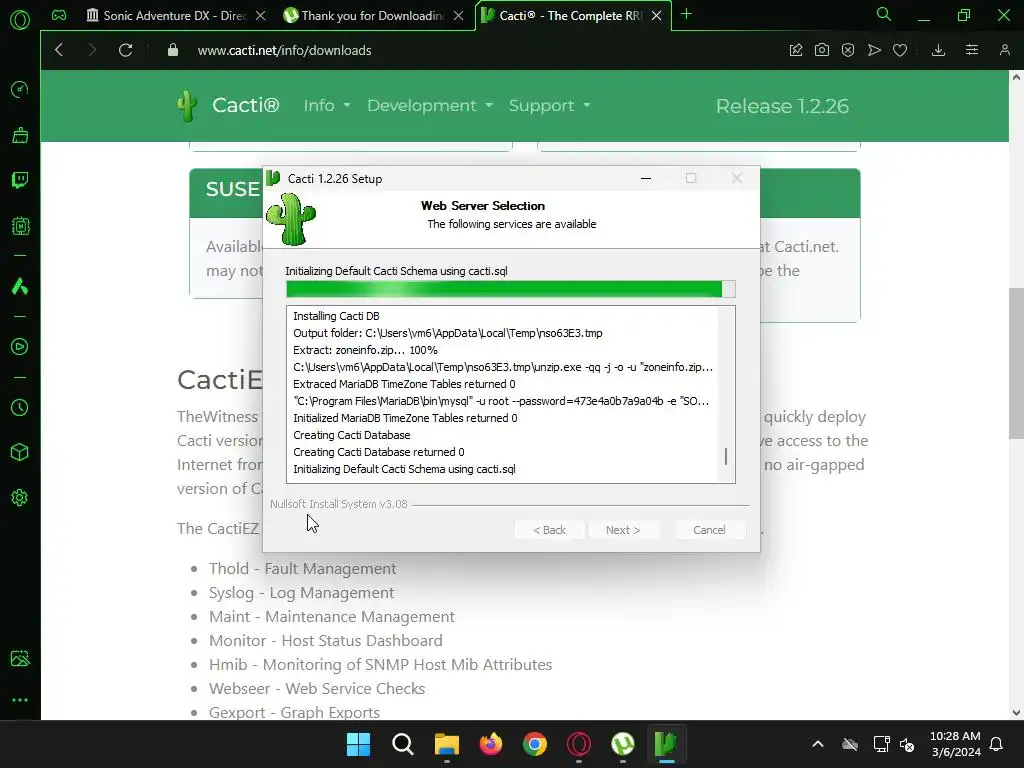Open profile account icon

click(1004, 50)
